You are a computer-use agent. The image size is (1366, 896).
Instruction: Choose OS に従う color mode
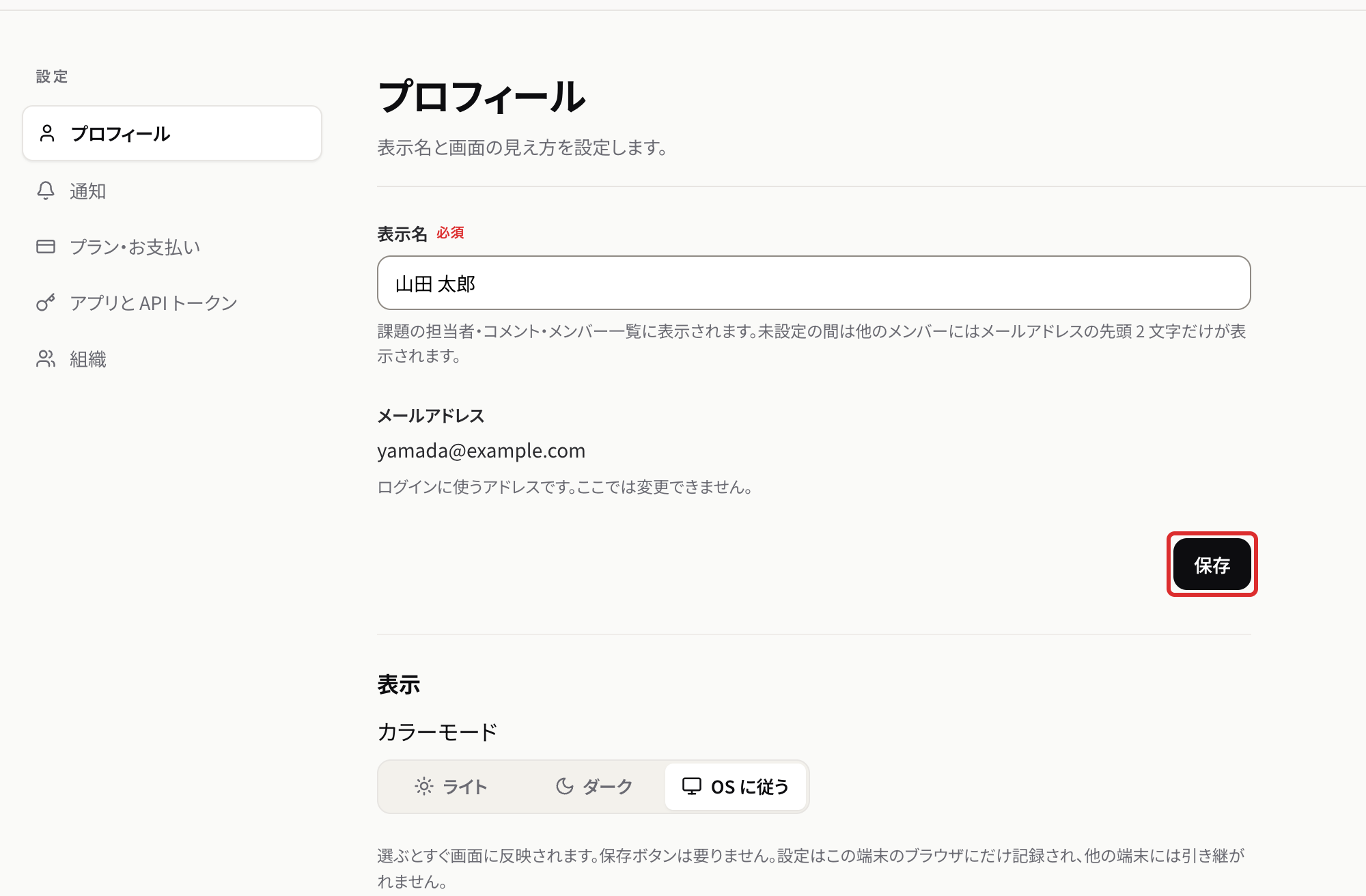pyautogui.click(x=736, y=787)
